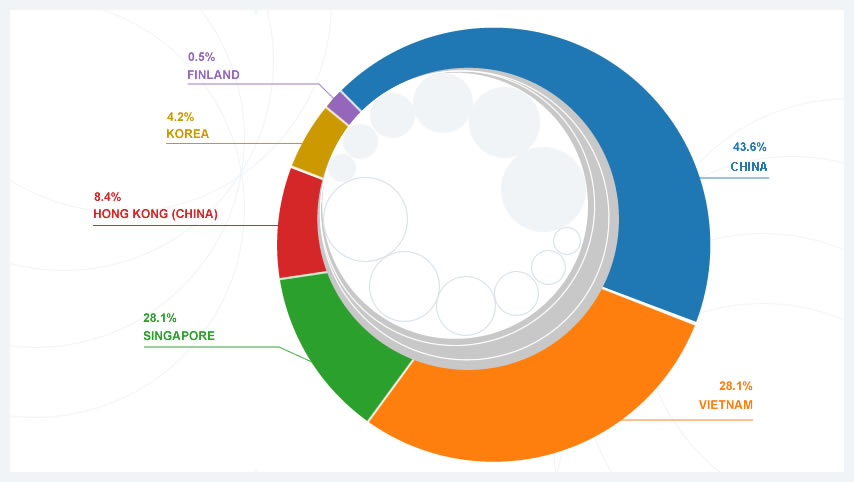
Task: Click the 4.2% value above Korea
Action: point(180,116)
